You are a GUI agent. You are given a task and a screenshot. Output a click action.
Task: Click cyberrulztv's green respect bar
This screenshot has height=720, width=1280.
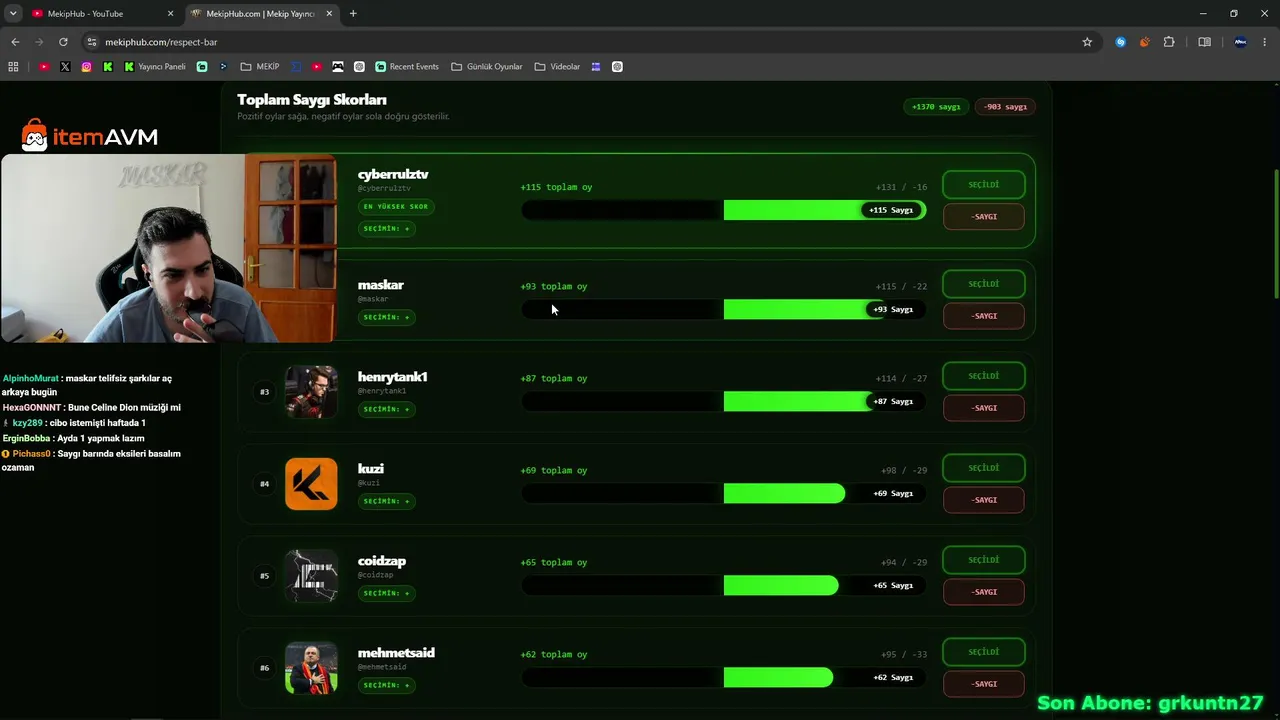(x=824, y=210)
